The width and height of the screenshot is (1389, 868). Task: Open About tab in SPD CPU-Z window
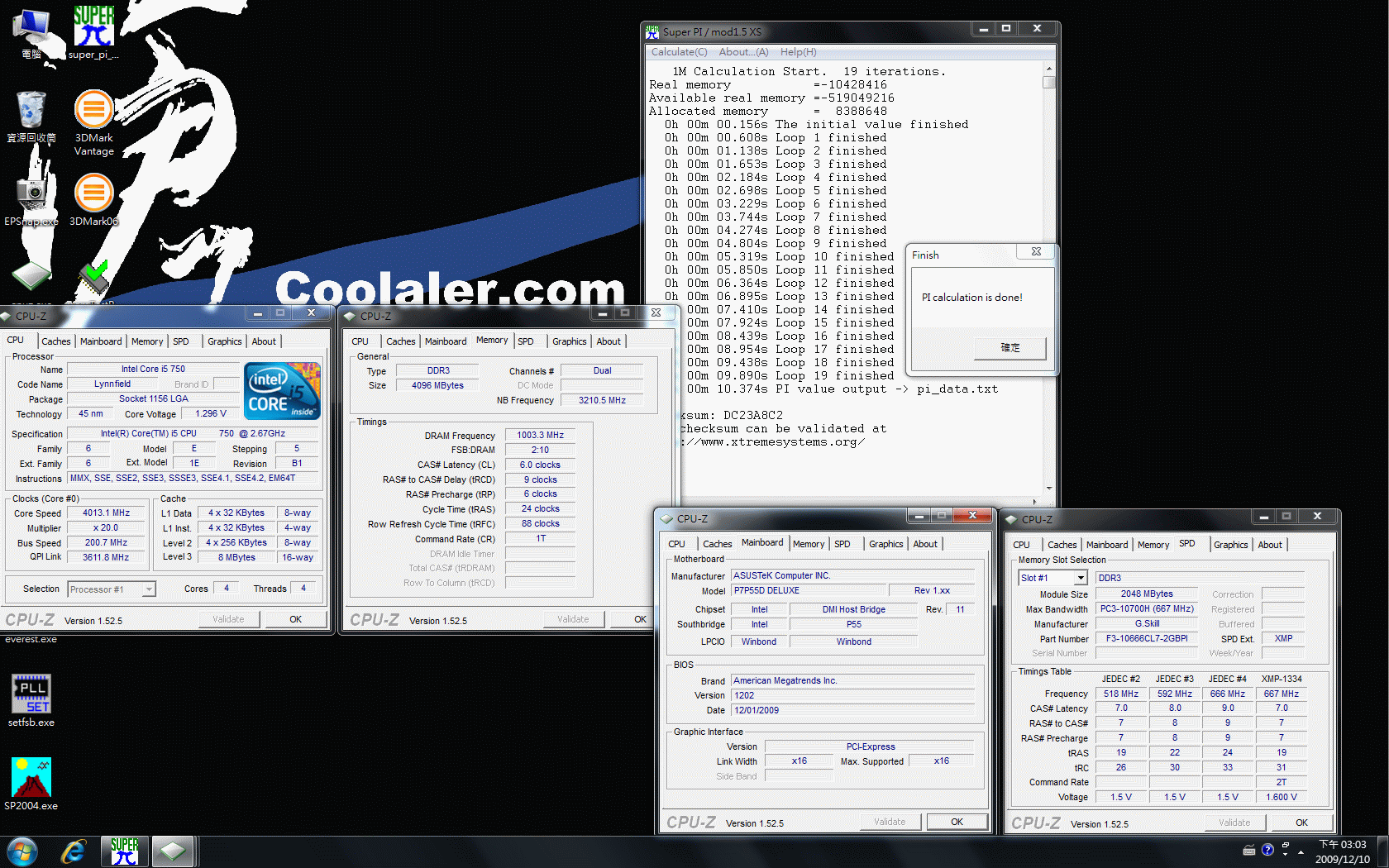(x=1270, y=545)
